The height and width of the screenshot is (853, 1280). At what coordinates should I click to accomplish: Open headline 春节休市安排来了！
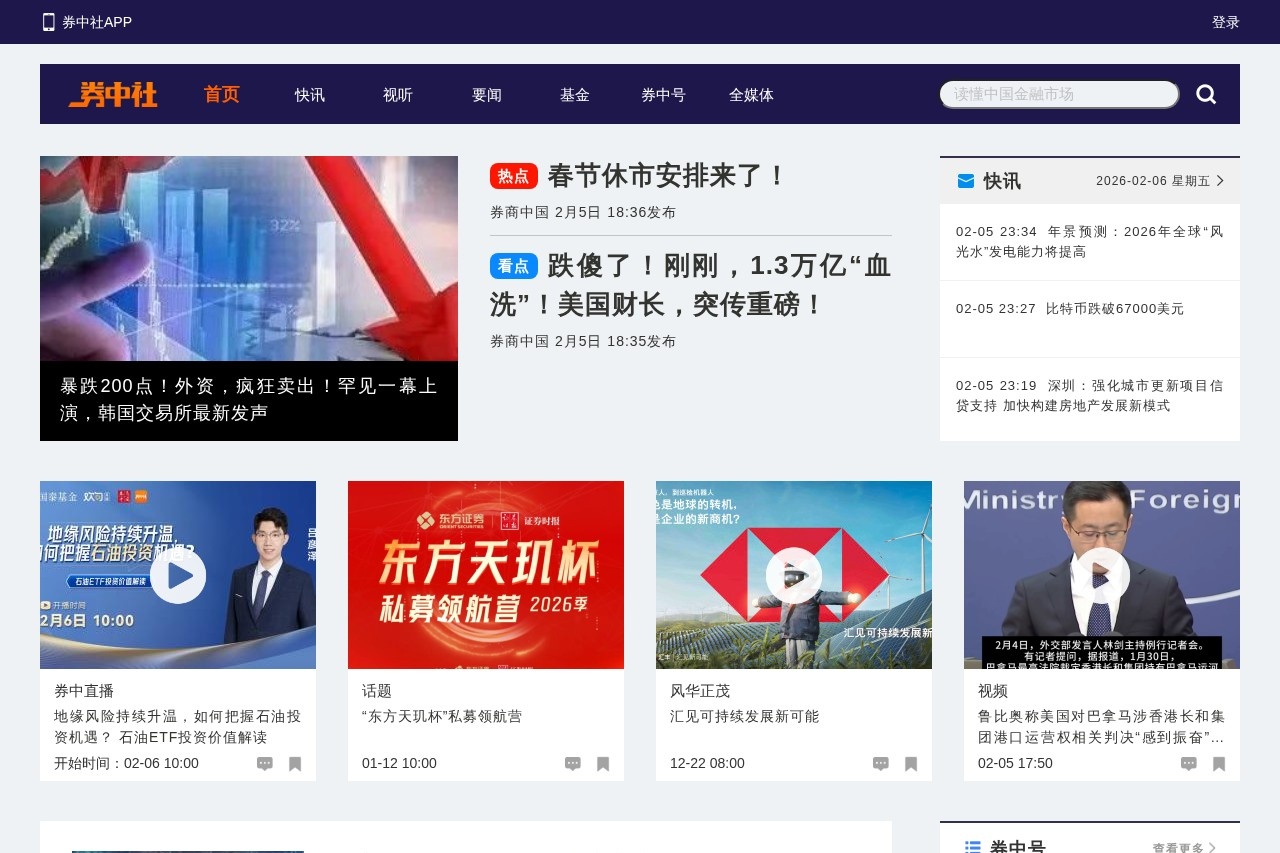(x=668, y=176)
